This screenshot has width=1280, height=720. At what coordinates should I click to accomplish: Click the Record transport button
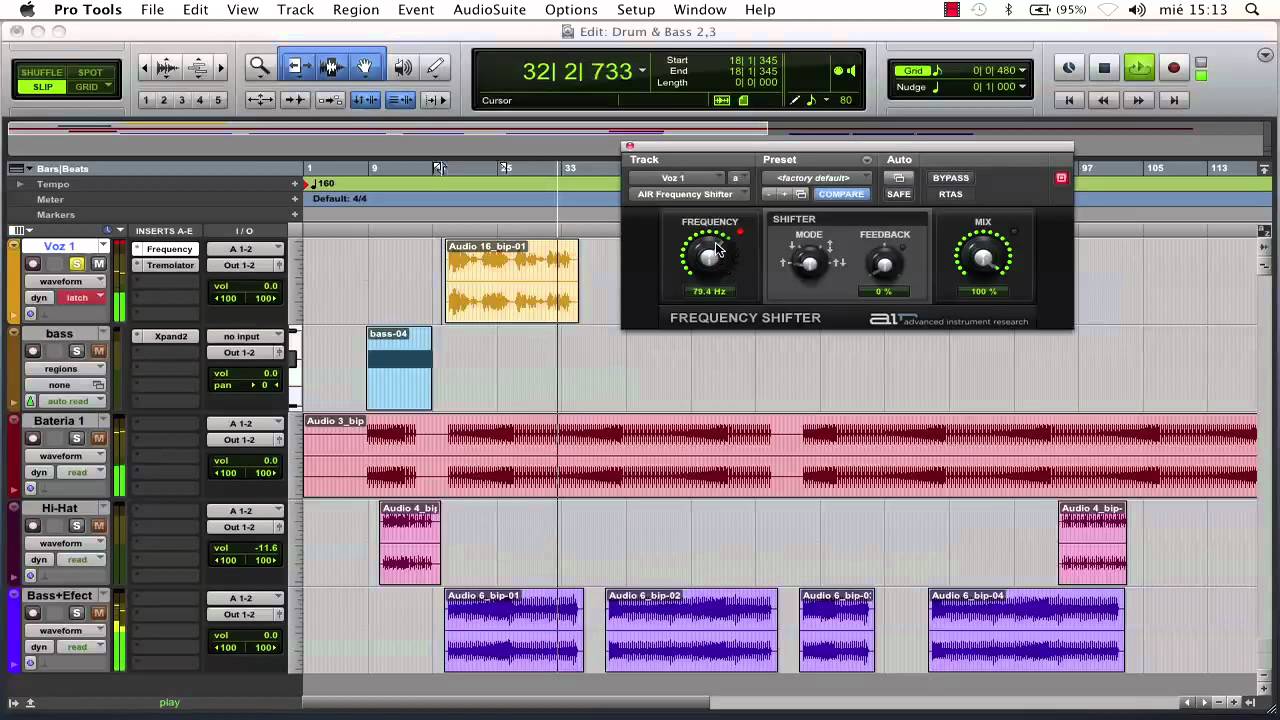tap(1174, 68)
